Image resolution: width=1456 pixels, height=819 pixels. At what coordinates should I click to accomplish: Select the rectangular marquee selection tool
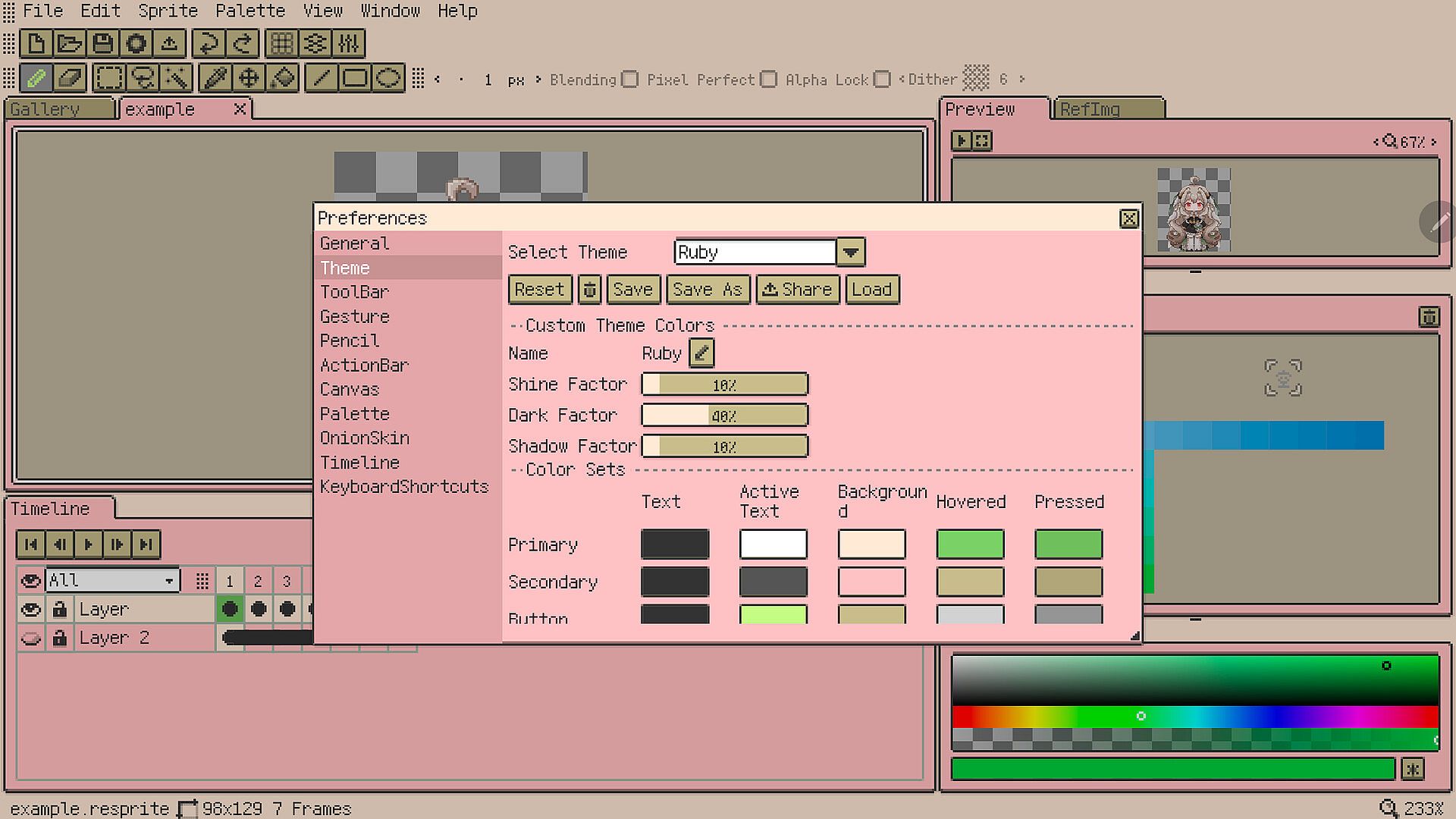pyautogui.click(x=109, y=78)
